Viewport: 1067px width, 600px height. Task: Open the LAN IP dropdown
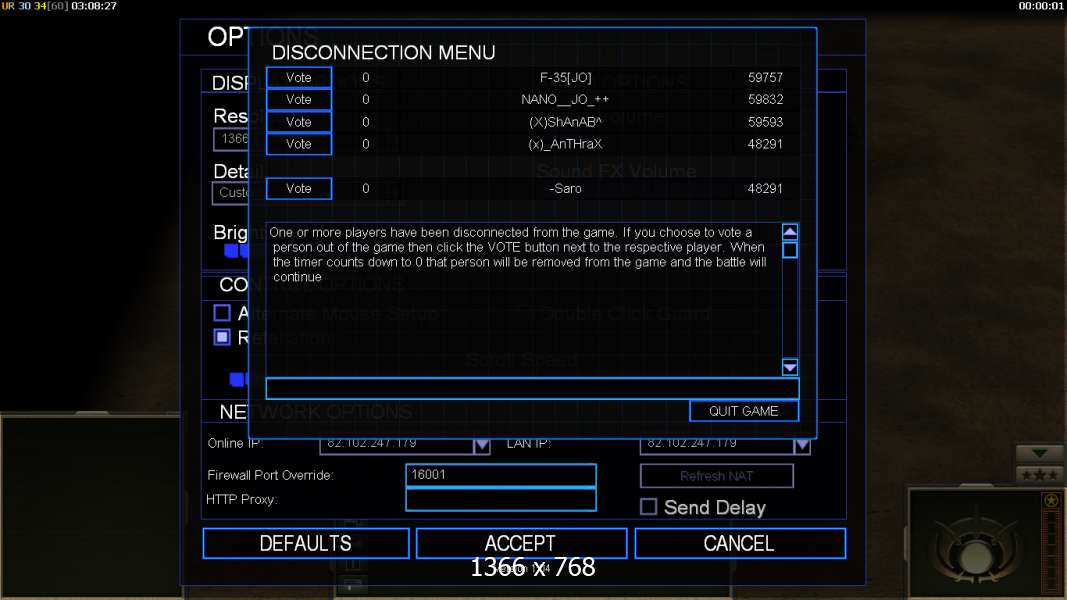(802, 446)
